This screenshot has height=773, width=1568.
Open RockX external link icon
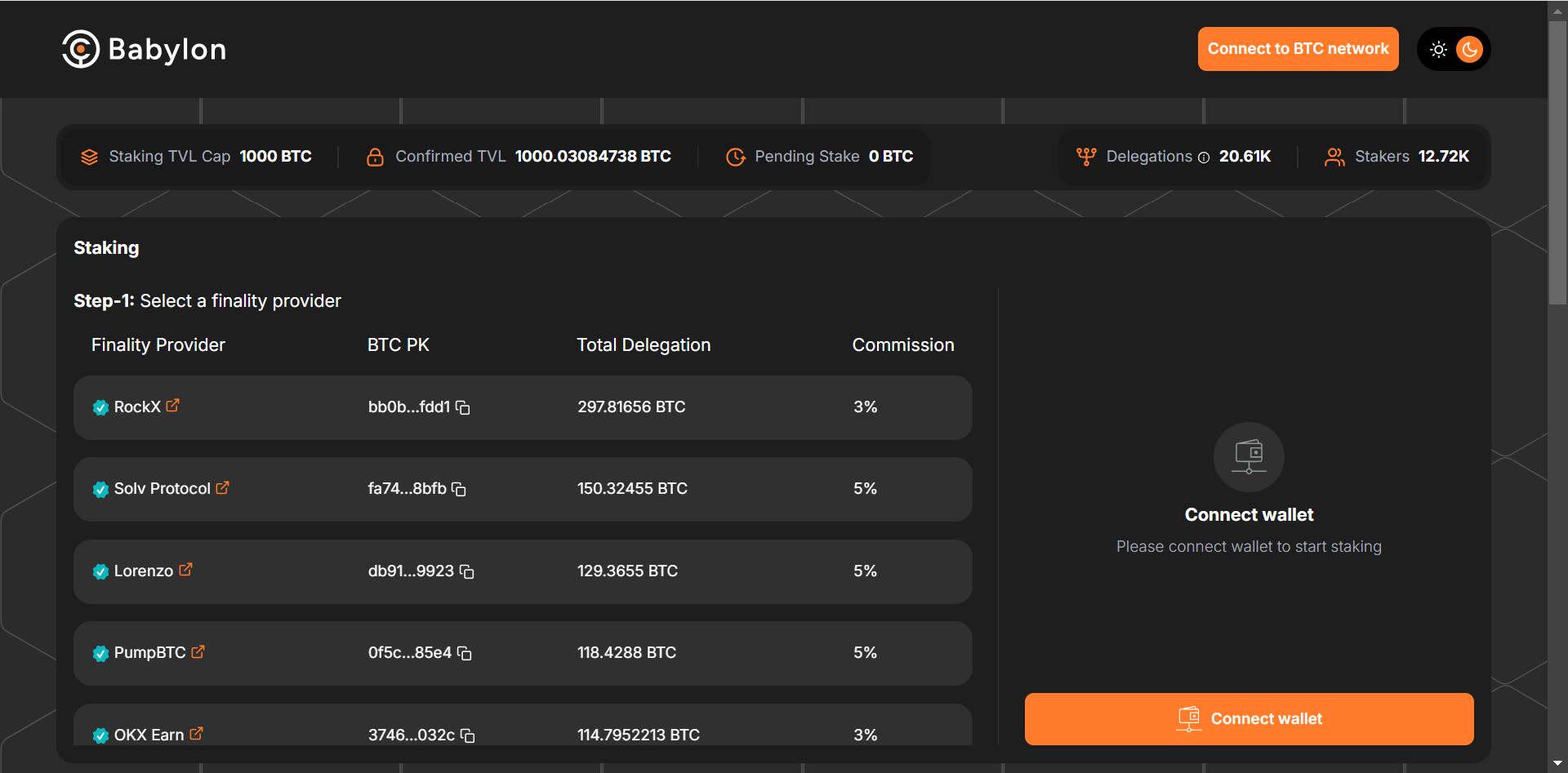click(x=172, y=406)
